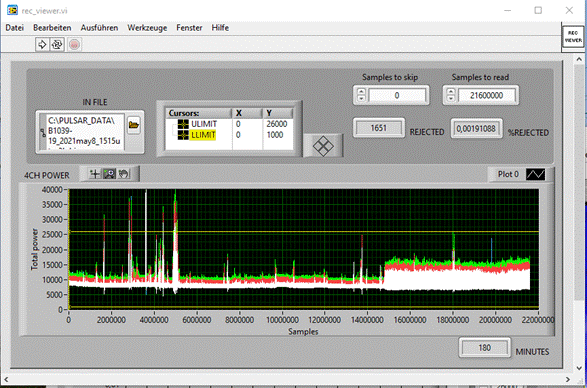Open the Datei menu
Image resolution: width=587 pixels, height=388 pixels.
(x=15, y=28)
